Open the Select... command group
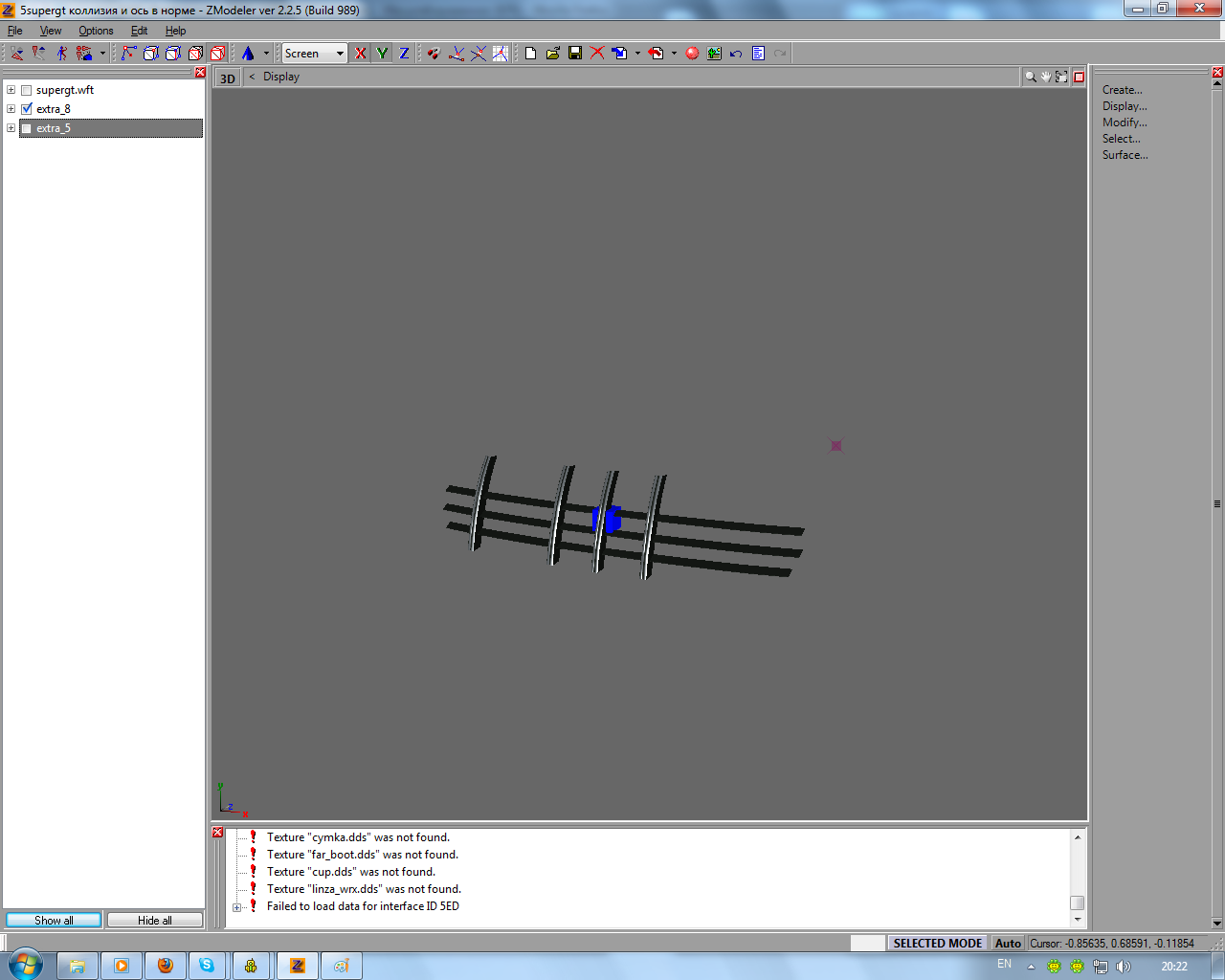 pyautogui.click(x=1122, y=139)
